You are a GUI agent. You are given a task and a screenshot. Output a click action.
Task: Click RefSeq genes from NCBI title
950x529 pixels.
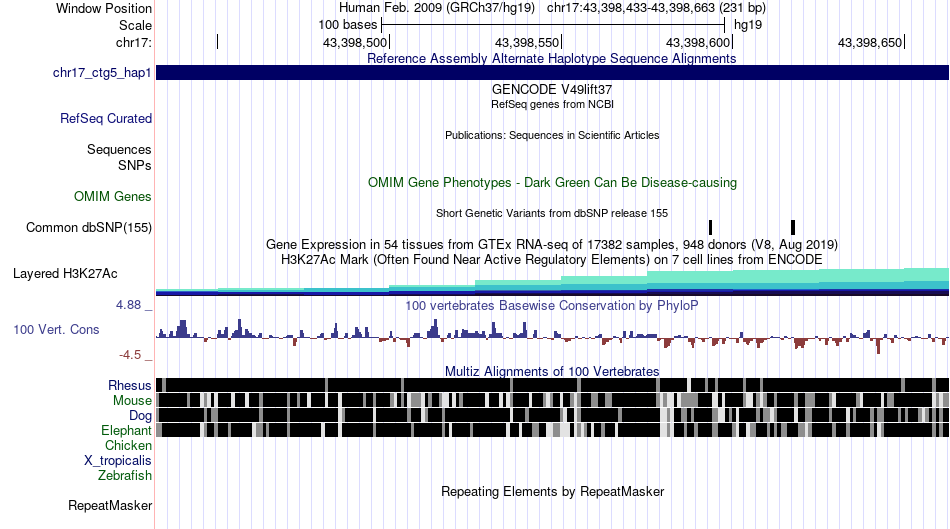pos(552,104)
